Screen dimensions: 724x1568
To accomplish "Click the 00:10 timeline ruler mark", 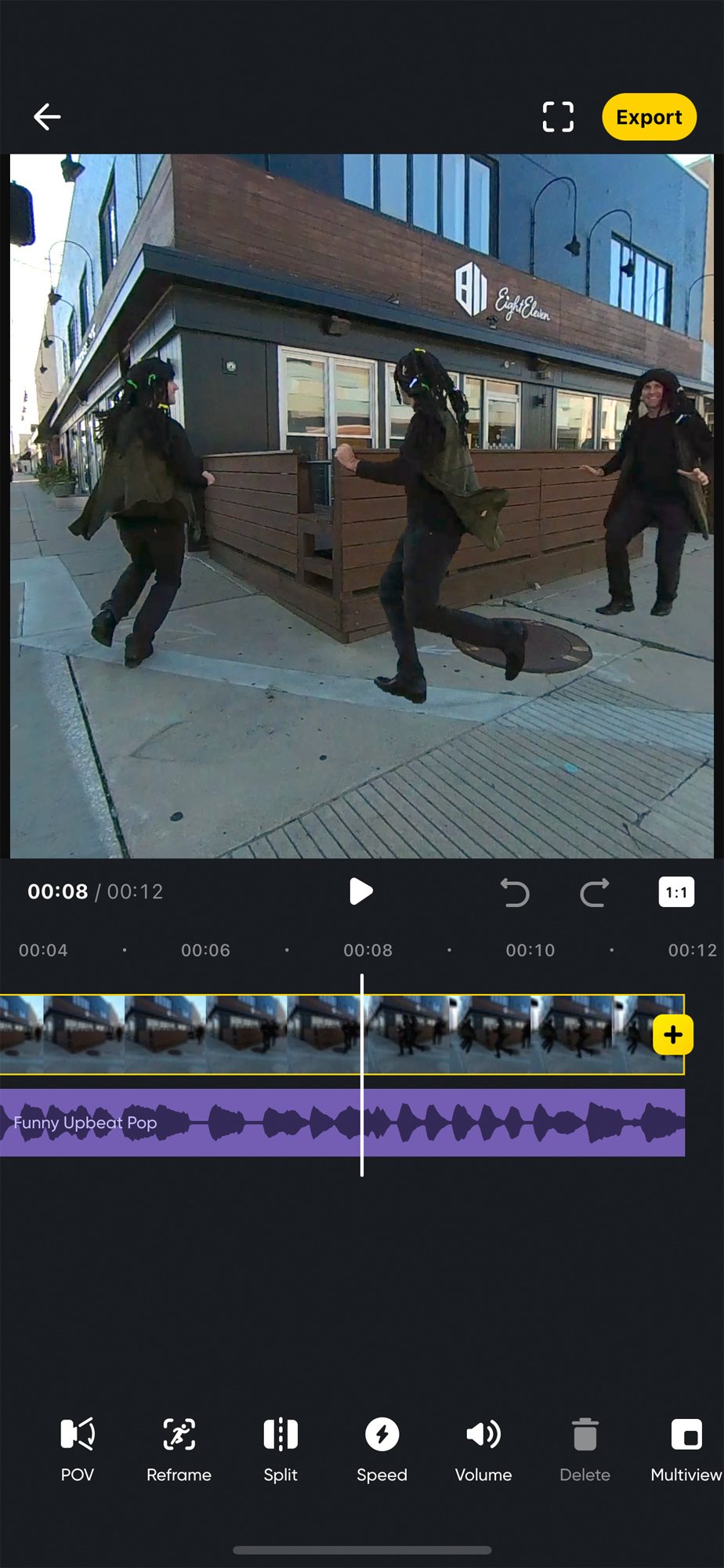I will tap(530, 950).
